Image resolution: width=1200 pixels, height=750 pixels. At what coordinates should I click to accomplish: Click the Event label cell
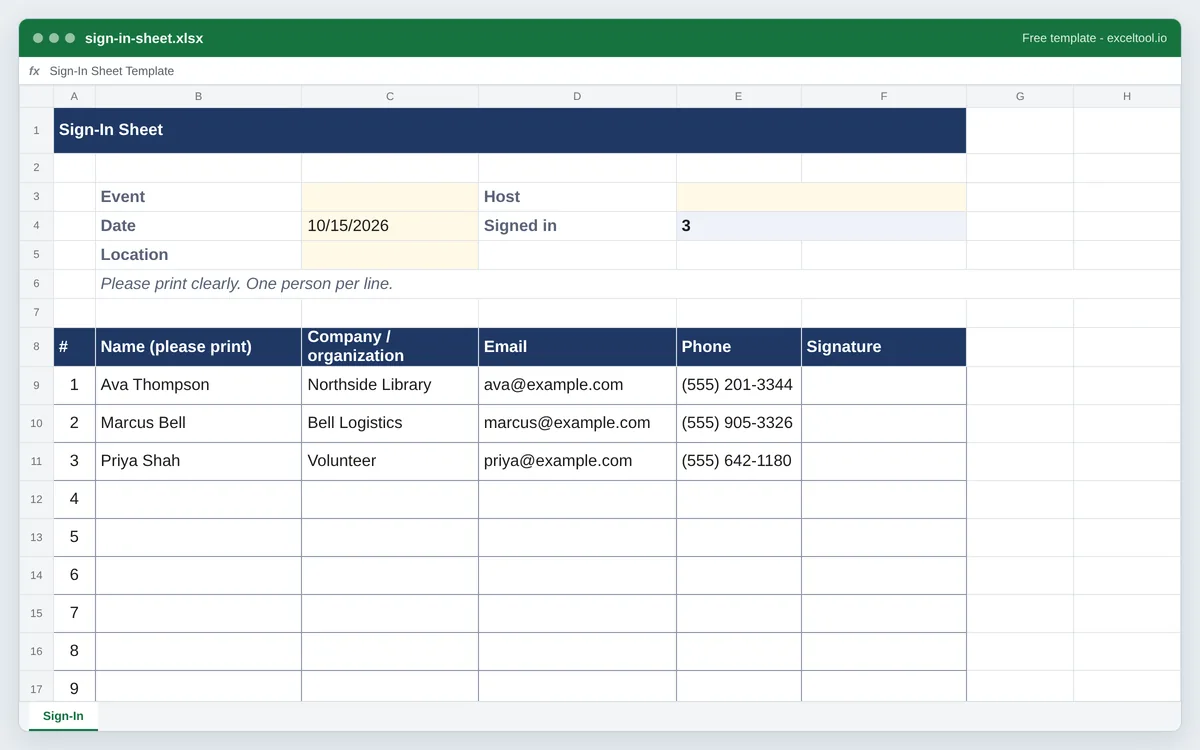pyautogui.click(x=198, y=197)
